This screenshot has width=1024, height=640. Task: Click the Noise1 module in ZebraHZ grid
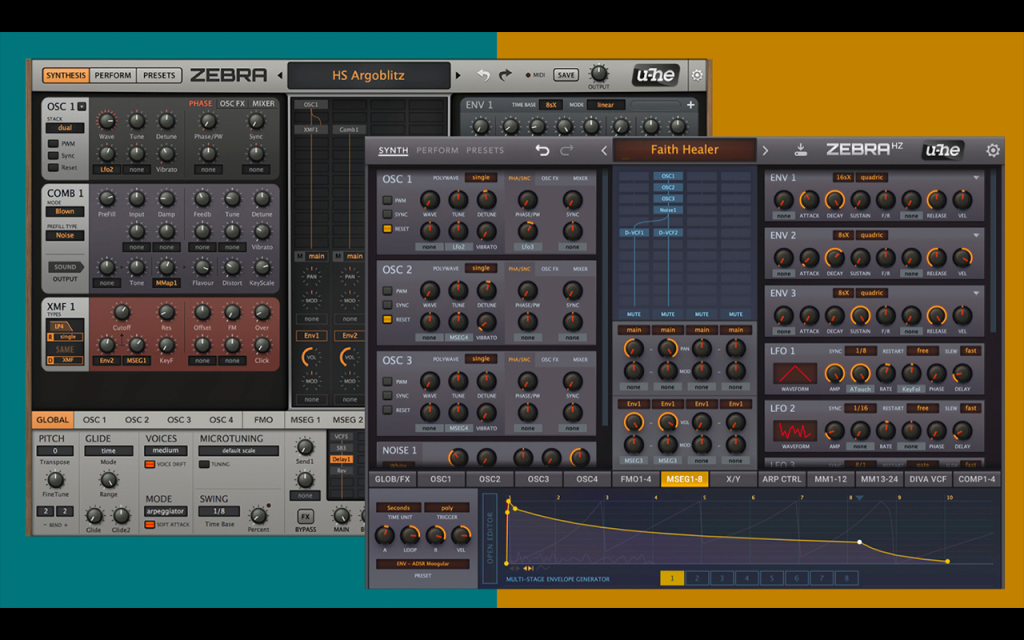pos(667,210)
